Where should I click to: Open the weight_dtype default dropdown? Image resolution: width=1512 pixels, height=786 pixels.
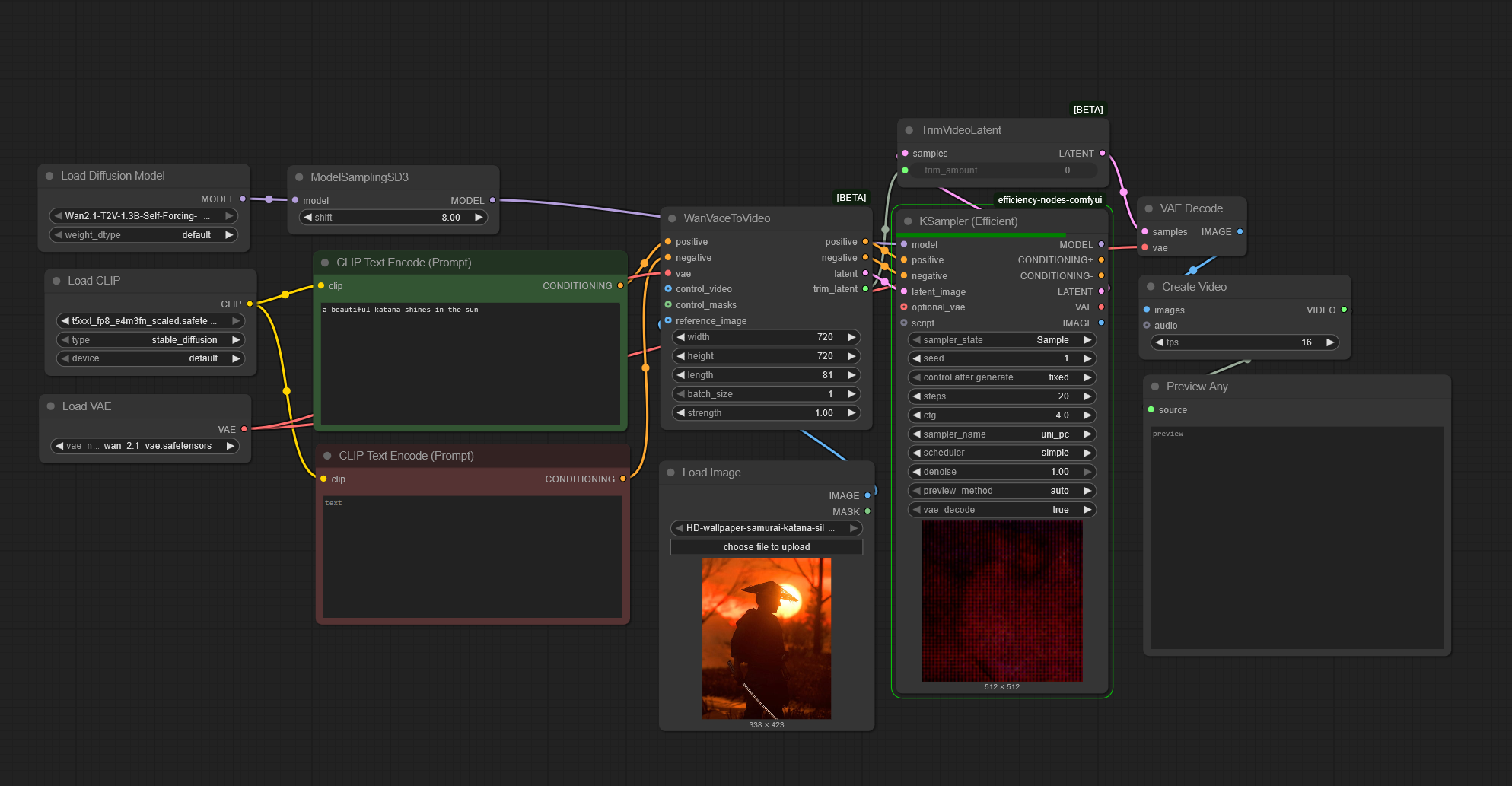[x=144, y=235]
